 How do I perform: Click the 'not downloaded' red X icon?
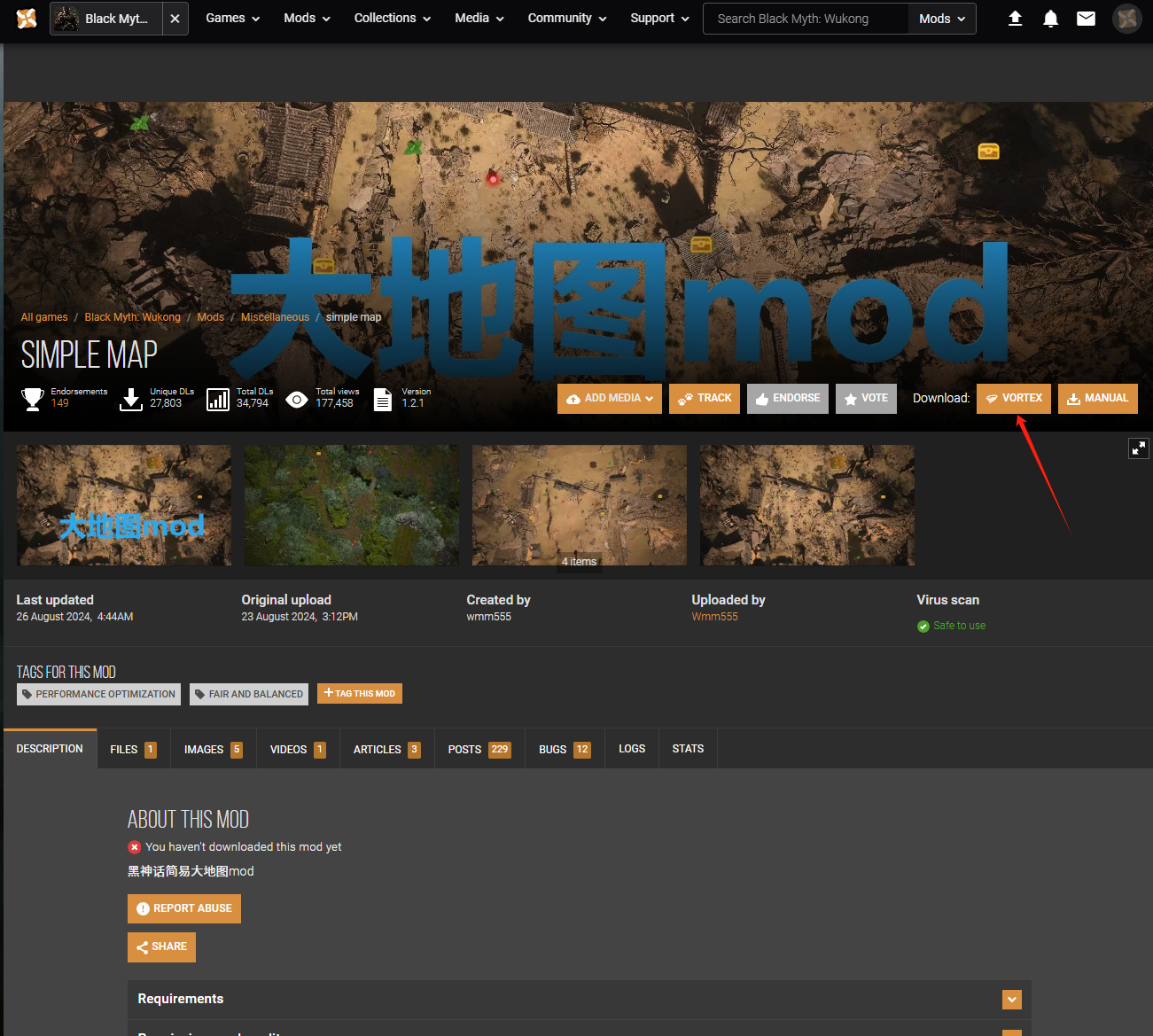135,847
